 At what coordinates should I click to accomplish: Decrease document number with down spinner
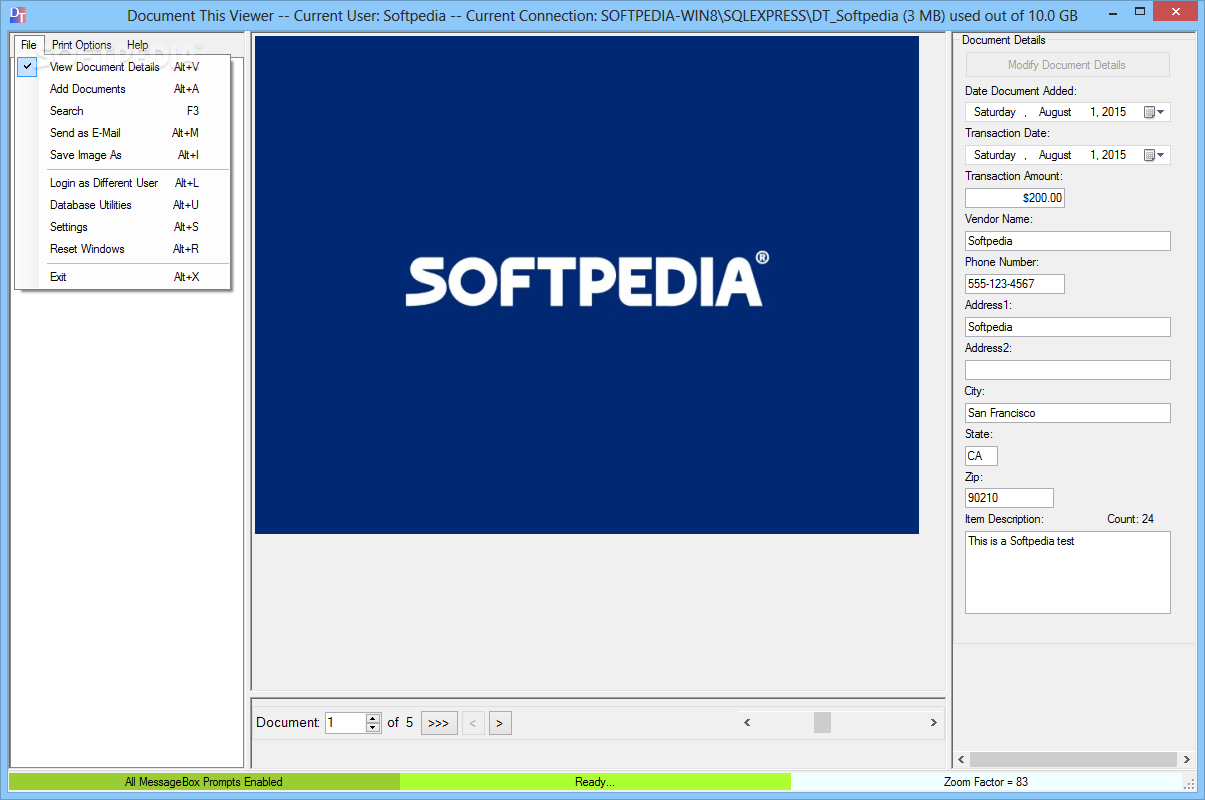[x=373, y=728]
